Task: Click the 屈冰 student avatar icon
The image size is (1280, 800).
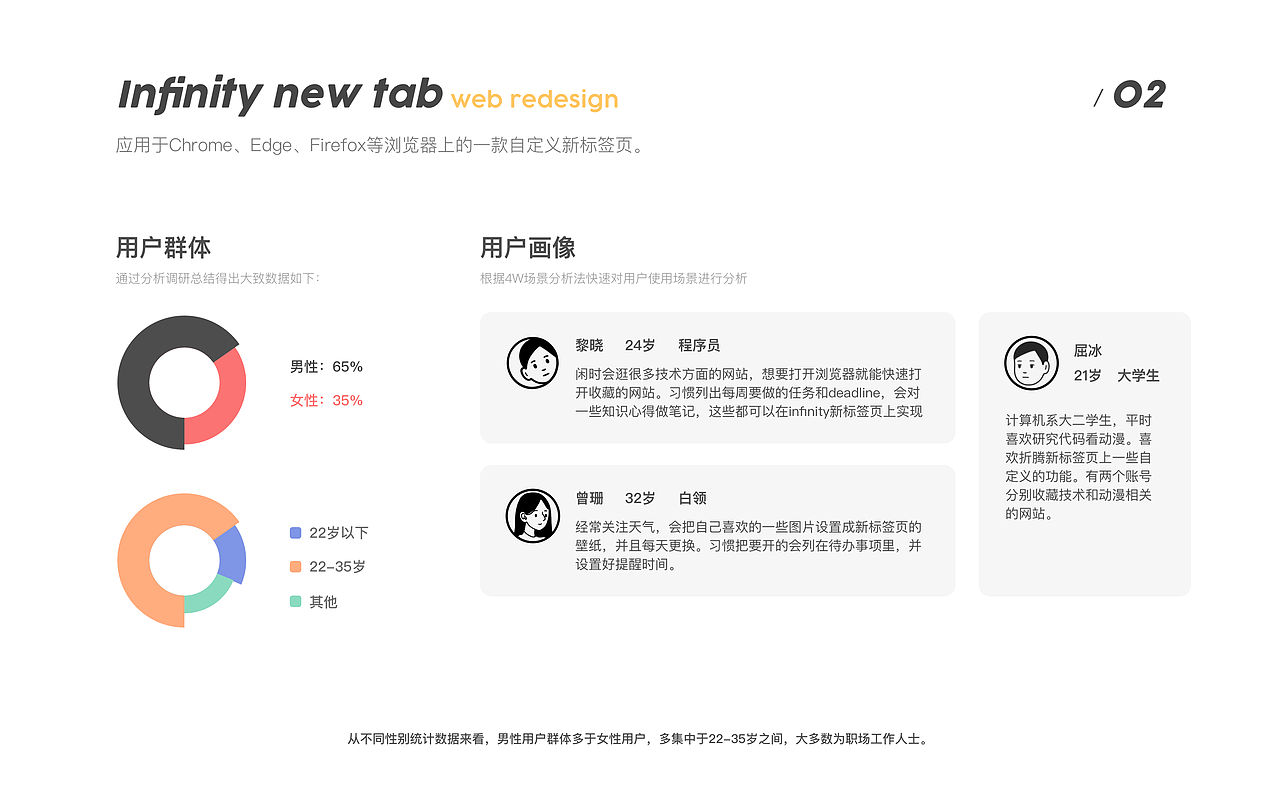Action: tap(1030, 362)
